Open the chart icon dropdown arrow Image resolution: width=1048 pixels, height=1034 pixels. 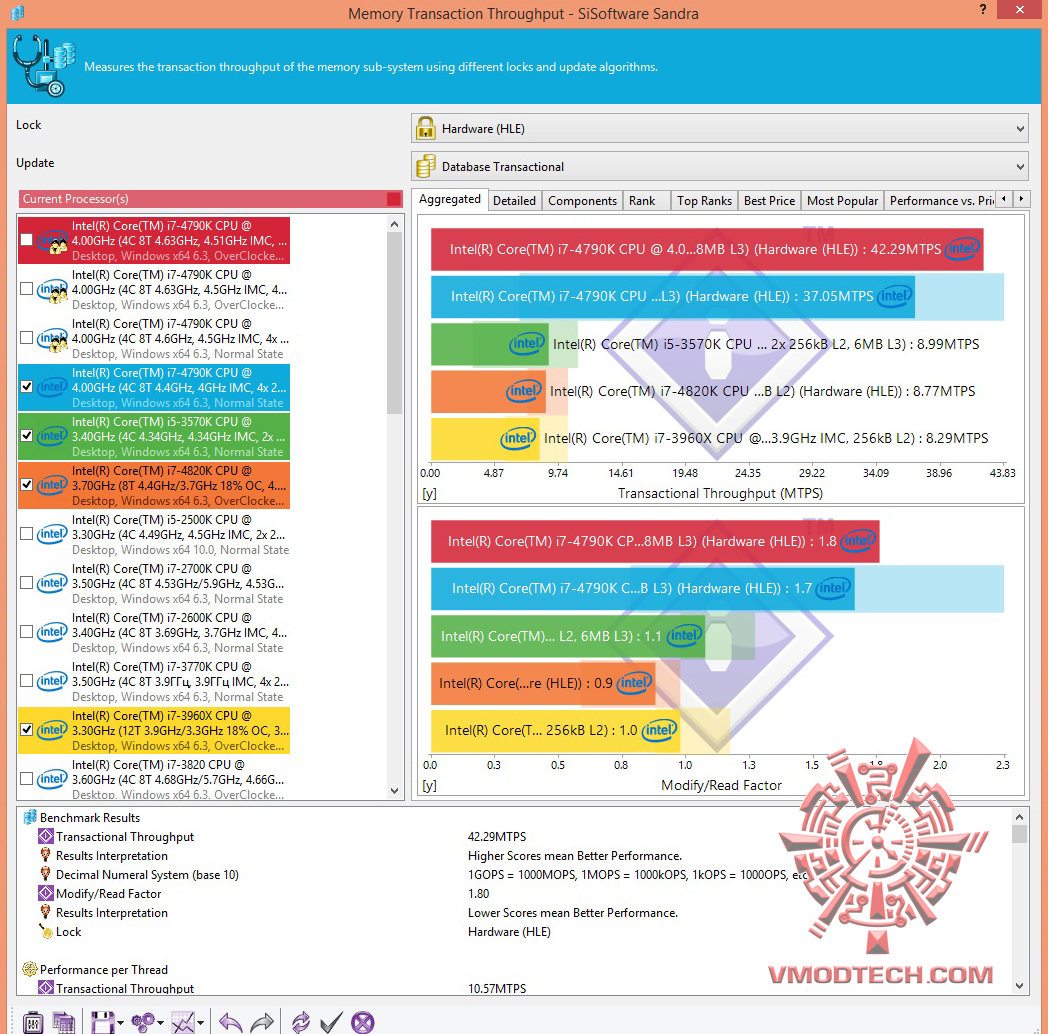pos(201,1023)
